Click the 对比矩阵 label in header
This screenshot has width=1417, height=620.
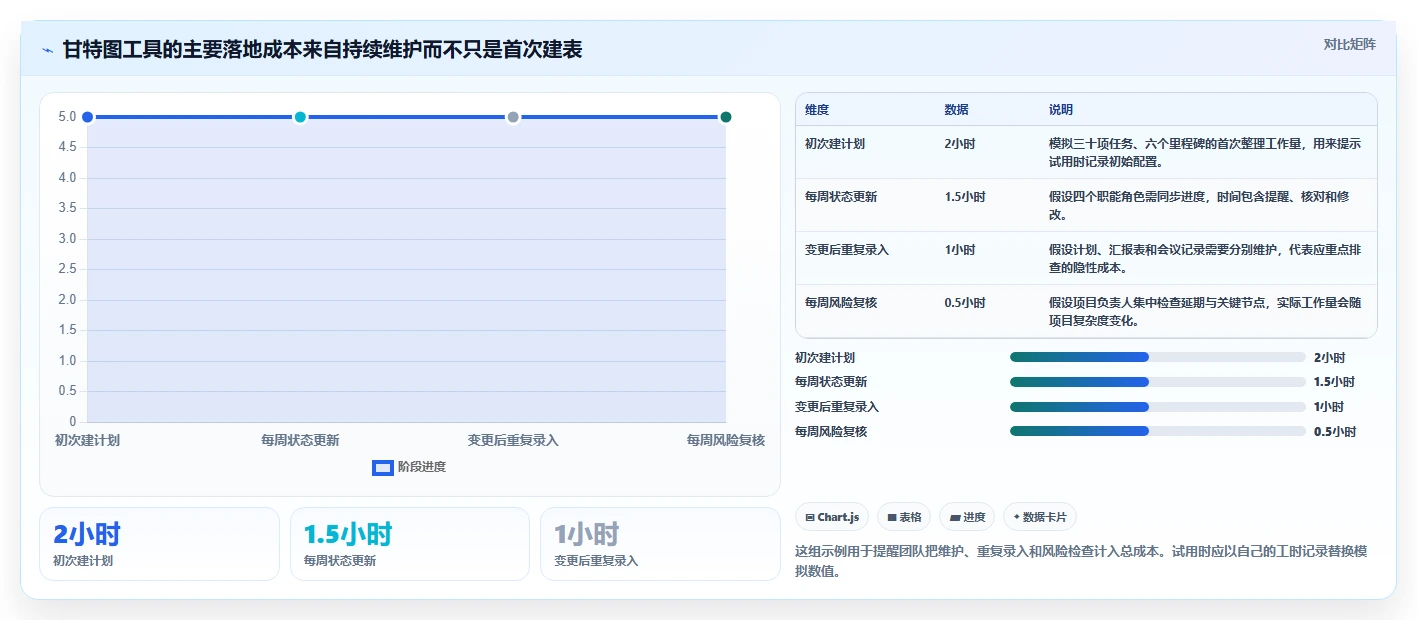[1349, 44]
